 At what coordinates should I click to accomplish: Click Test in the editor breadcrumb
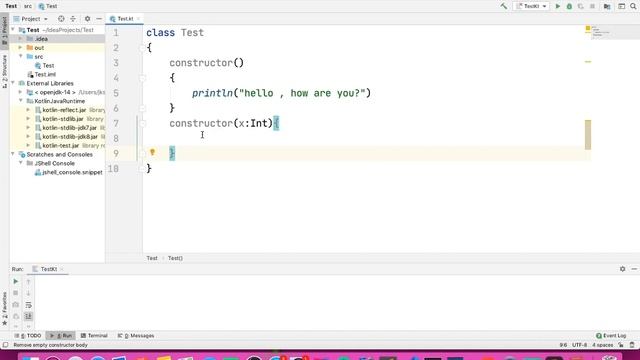click(152, 258)
